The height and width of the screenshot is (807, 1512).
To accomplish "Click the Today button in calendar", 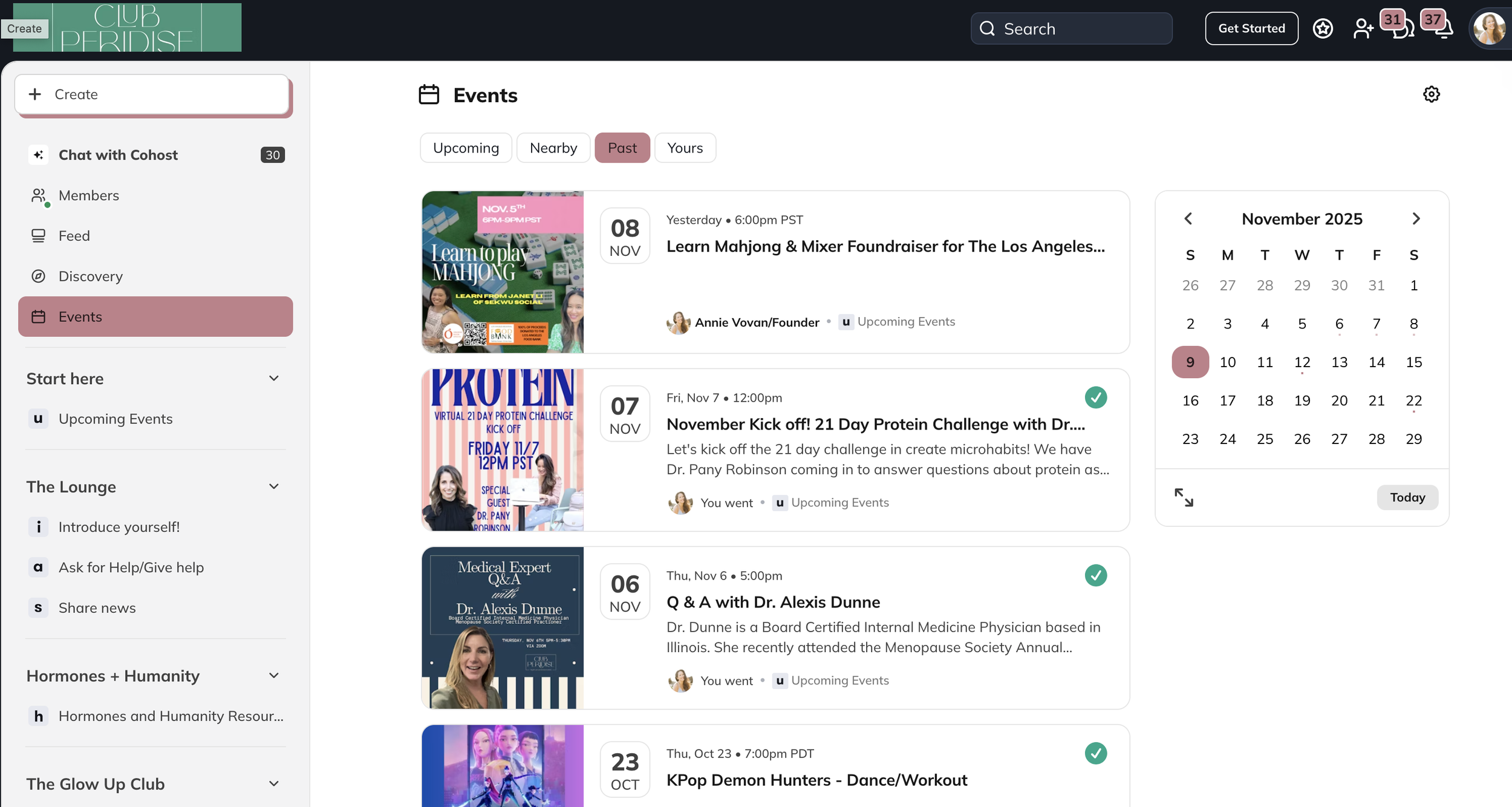I will [1407, 497].
